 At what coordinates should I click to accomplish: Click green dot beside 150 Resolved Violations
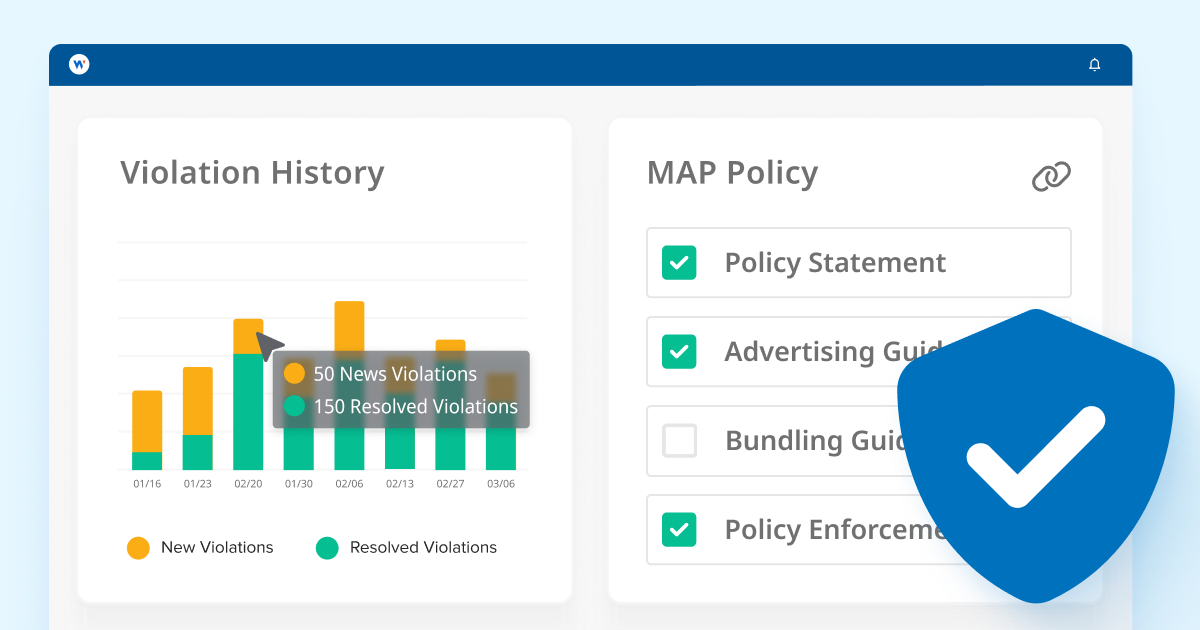pyautogui.click(x=294, y=406)
